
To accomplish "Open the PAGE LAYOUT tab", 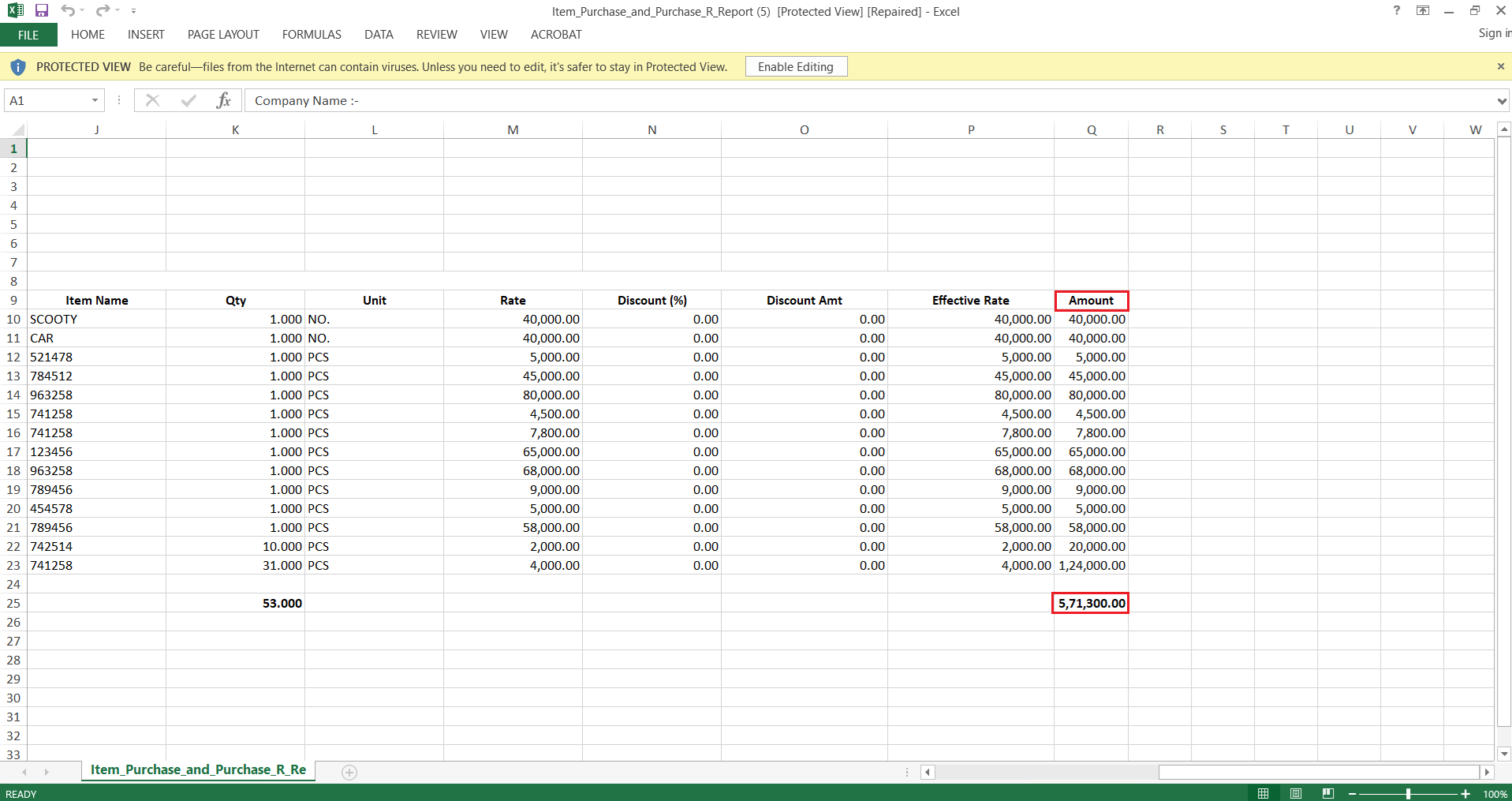I will (223, 35).
